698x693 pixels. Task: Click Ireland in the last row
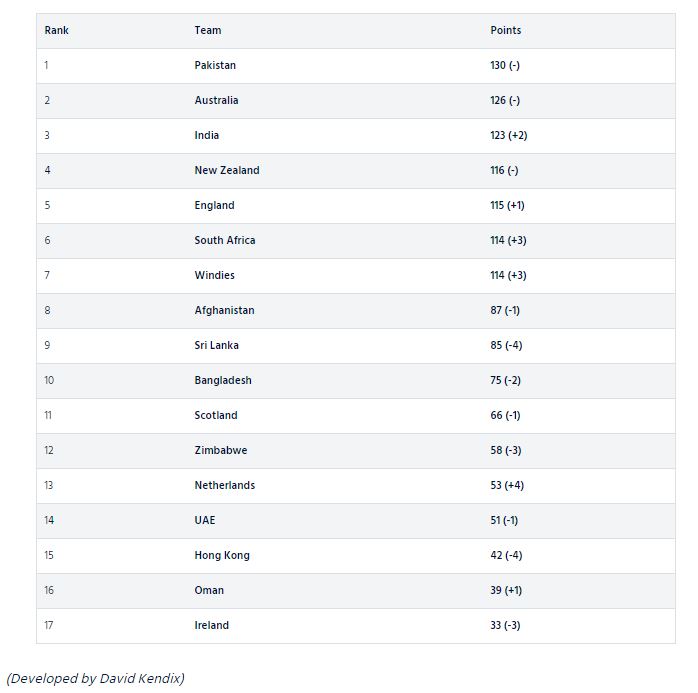click(x=212, y=625)
